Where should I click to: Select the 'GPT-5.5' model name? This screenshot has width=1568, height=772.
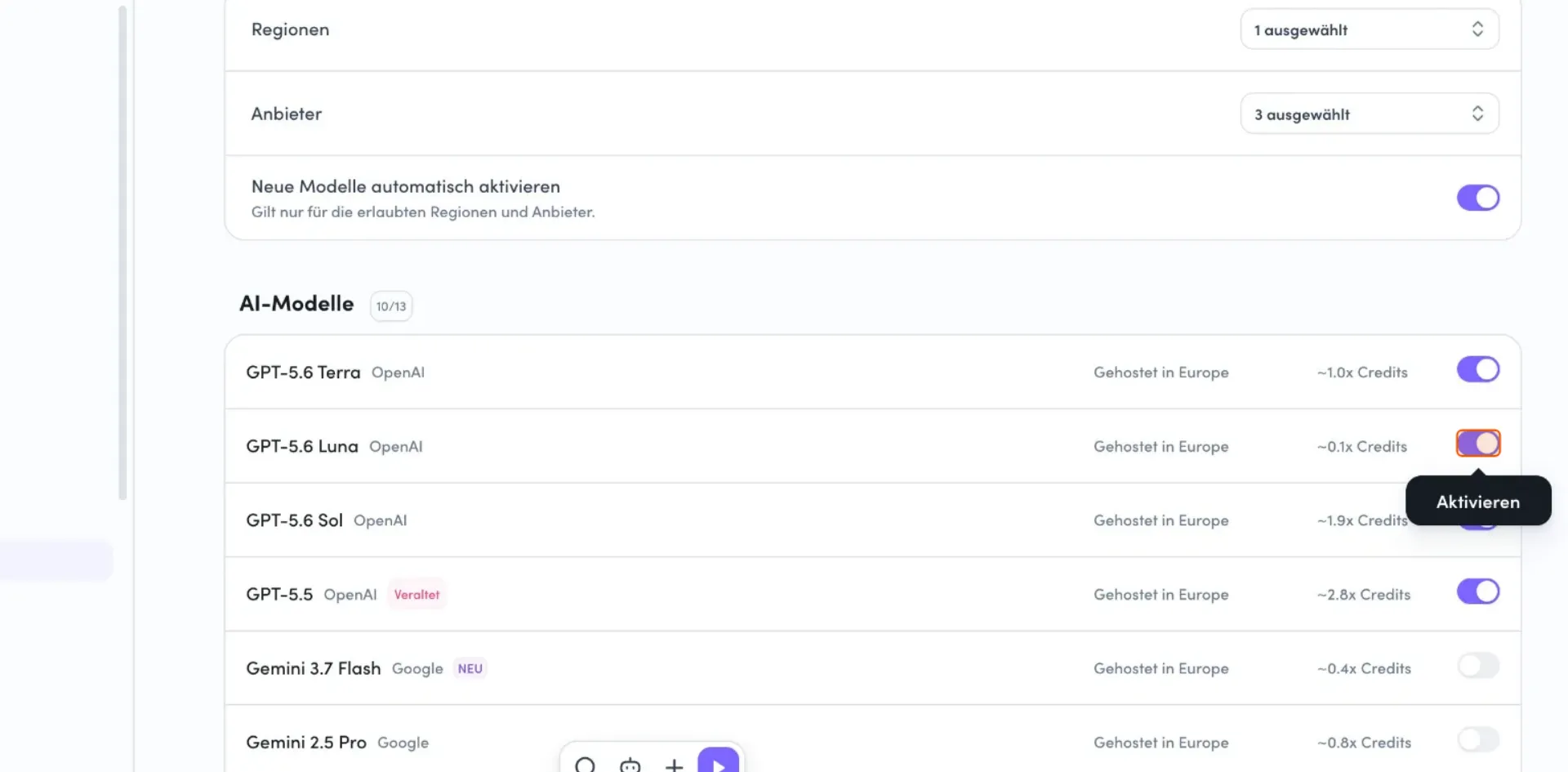[279, 595]
